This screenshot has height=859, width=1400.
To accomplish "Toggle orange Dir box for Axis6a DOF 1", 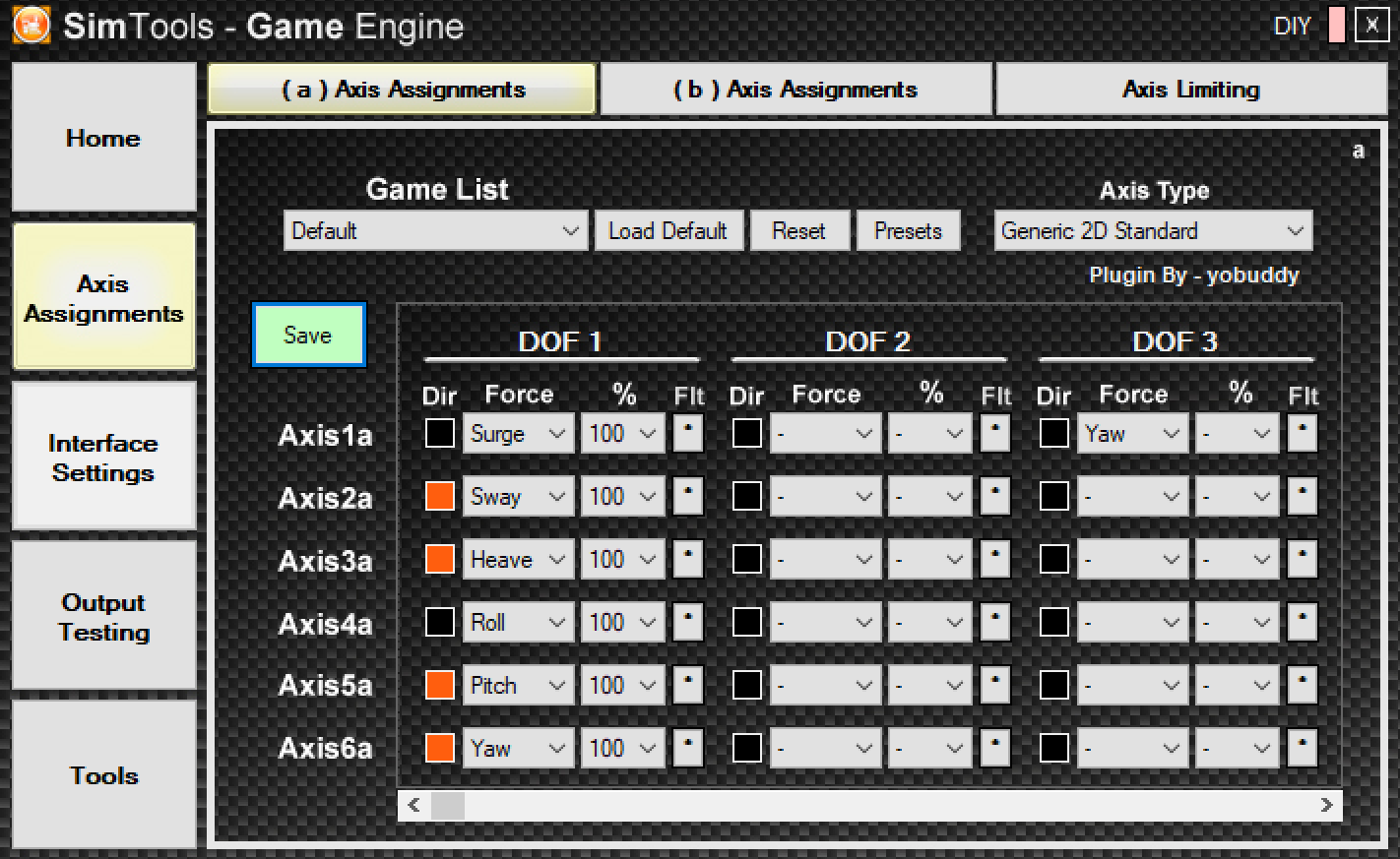I will click(439, 748).
